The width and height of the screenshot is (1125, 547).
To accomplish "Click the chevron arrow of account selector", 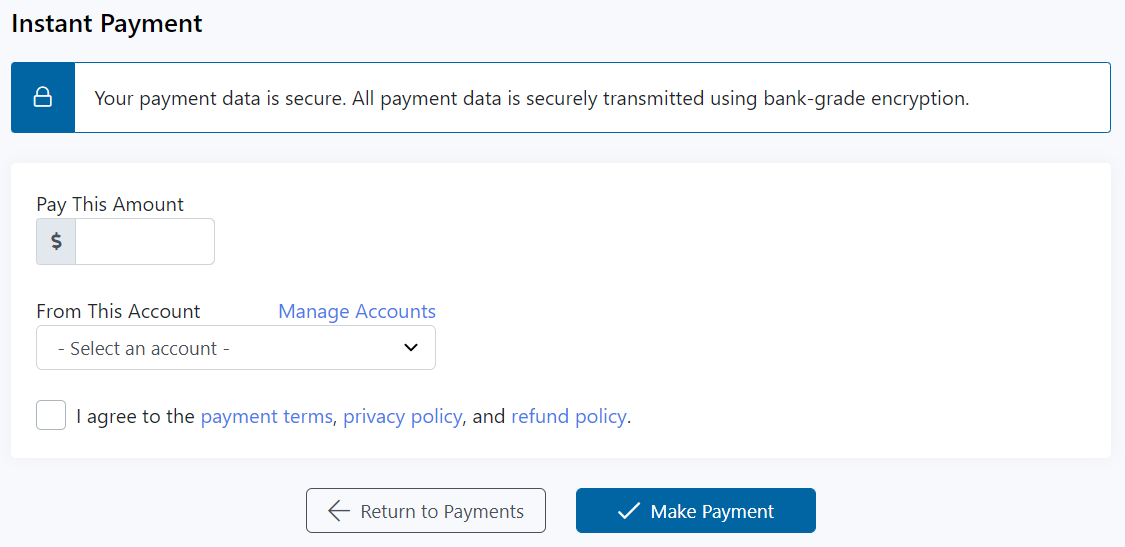I will click(410, 348).
